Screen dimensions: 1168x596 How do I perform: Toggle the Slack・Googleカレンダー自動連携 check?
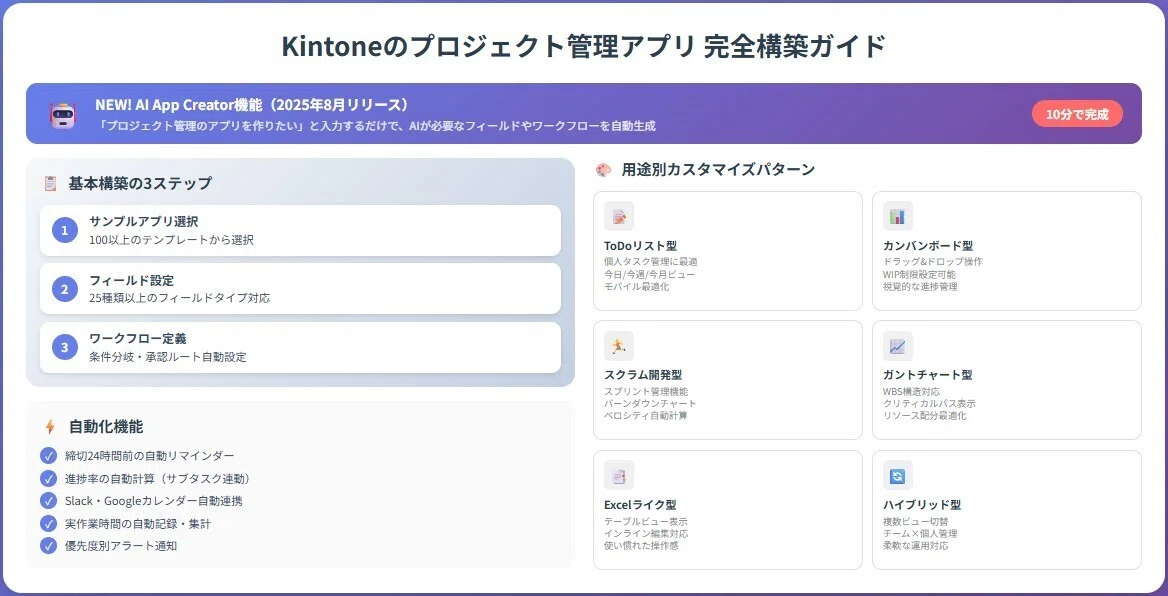[48, 501]
